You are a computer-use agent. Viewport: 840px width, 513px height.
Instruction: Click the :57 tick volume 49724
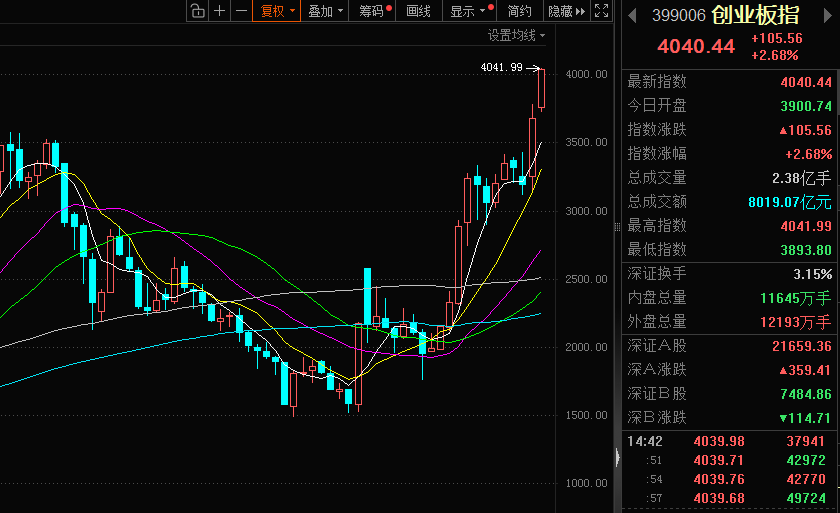click(x=806, y=499)
